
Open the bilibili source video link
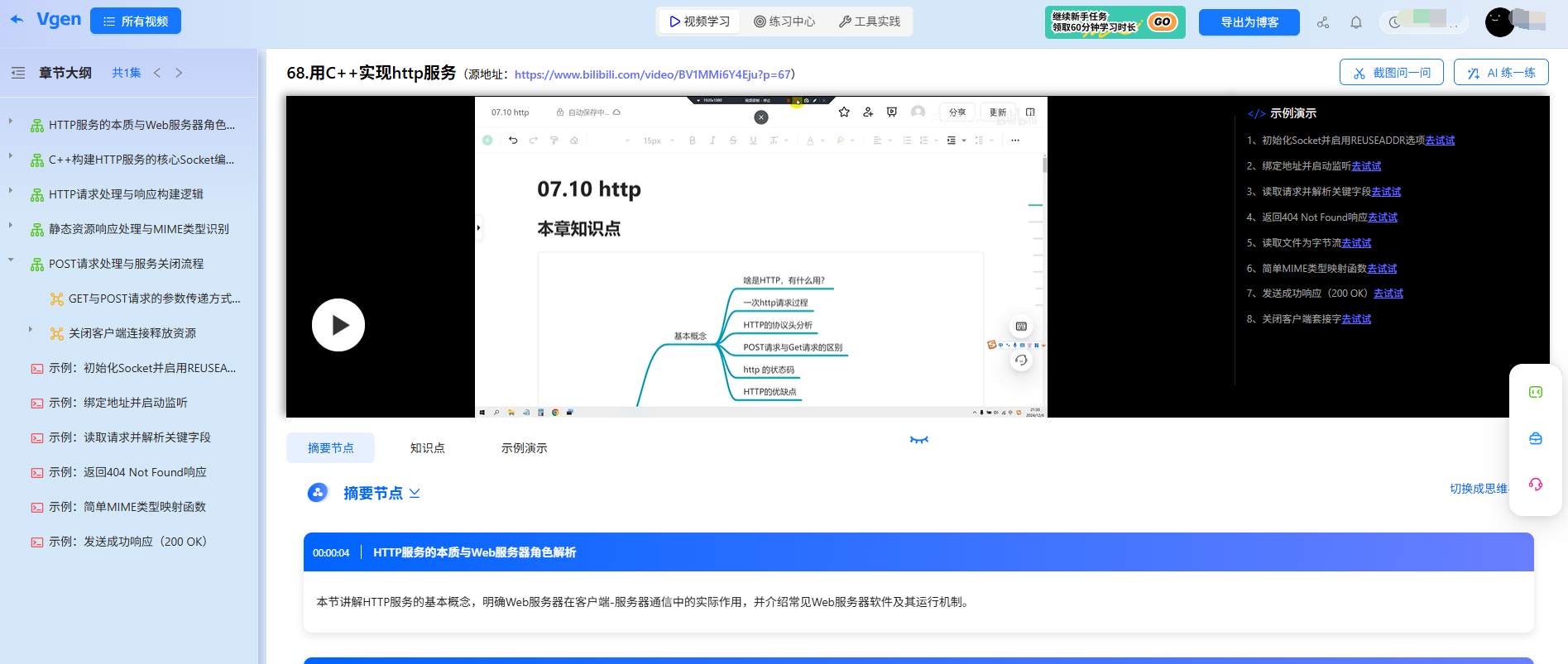click(x=652, y=74)
